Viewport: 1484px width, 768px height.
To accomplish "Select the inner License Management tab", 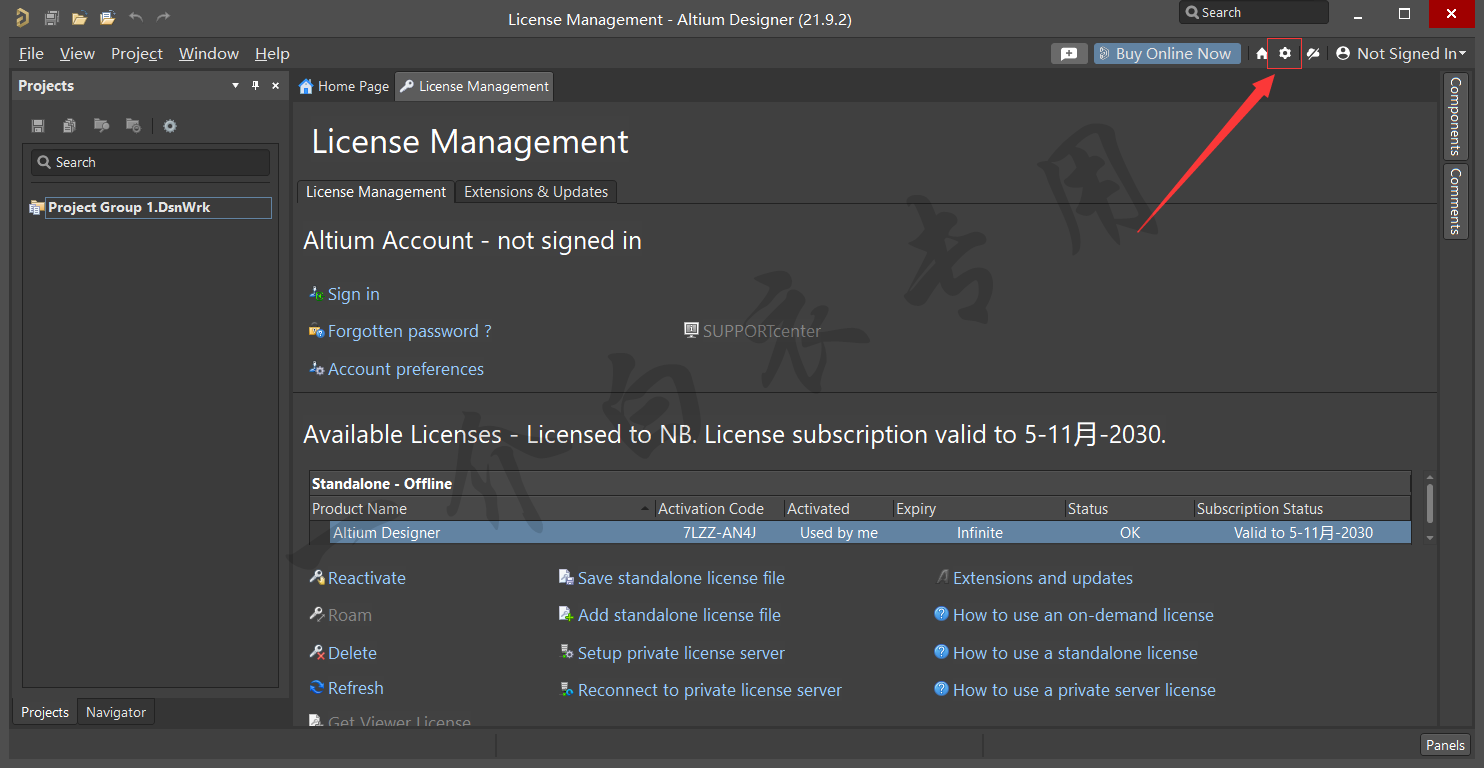I will pyautogui.click(x=376, y=192).
